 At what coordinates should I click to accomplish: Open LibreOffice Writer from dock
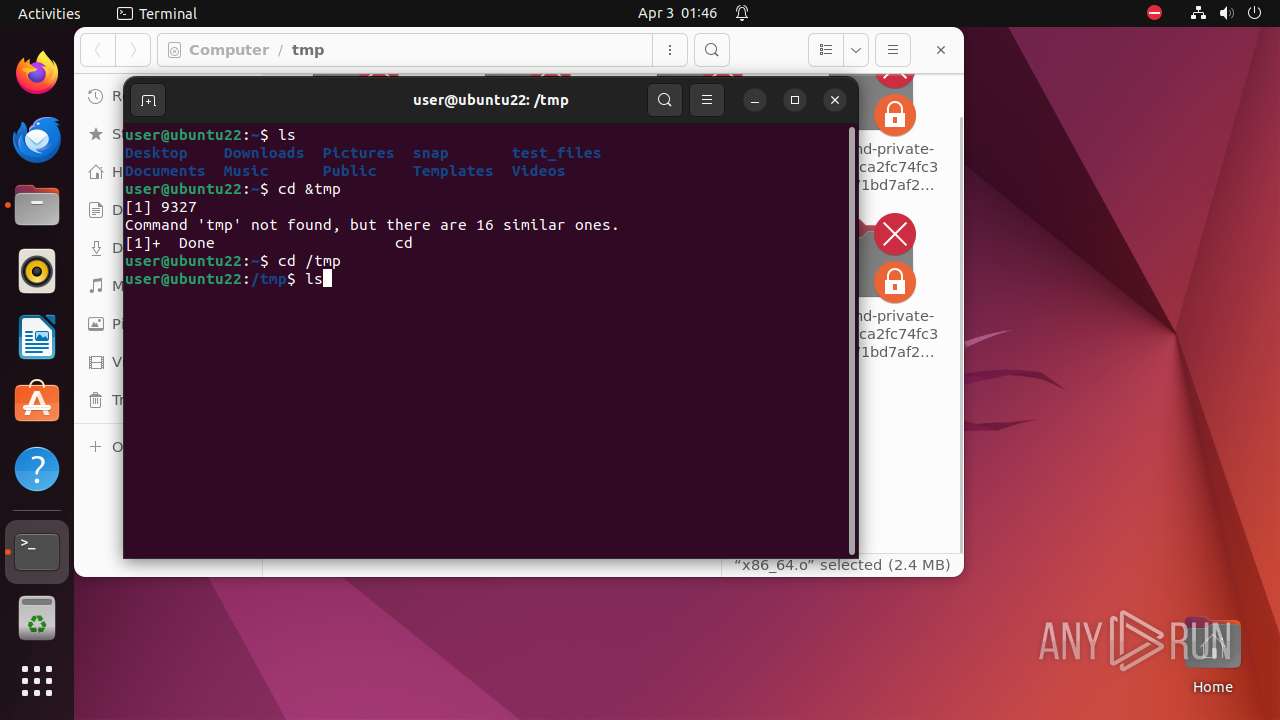click(x=37, y=337)
